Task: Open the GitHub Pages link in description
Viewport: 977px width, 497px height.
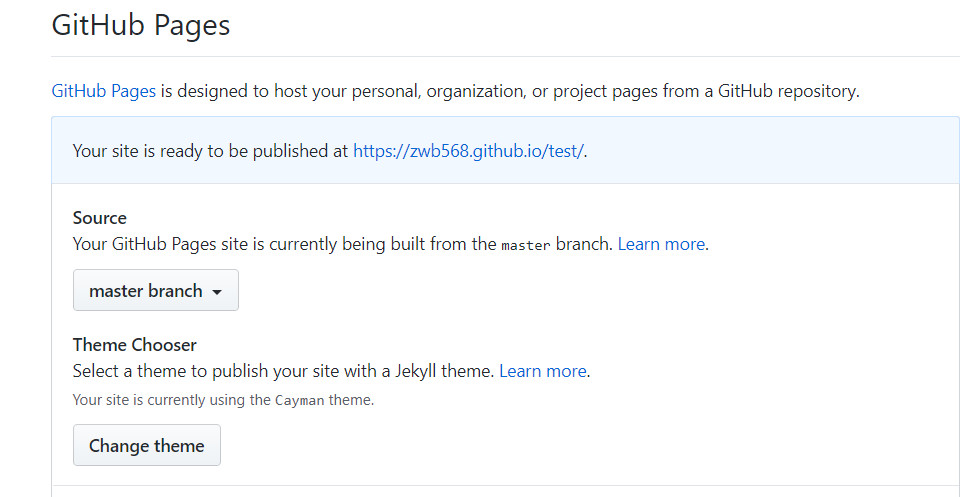Action: point(103,91)
